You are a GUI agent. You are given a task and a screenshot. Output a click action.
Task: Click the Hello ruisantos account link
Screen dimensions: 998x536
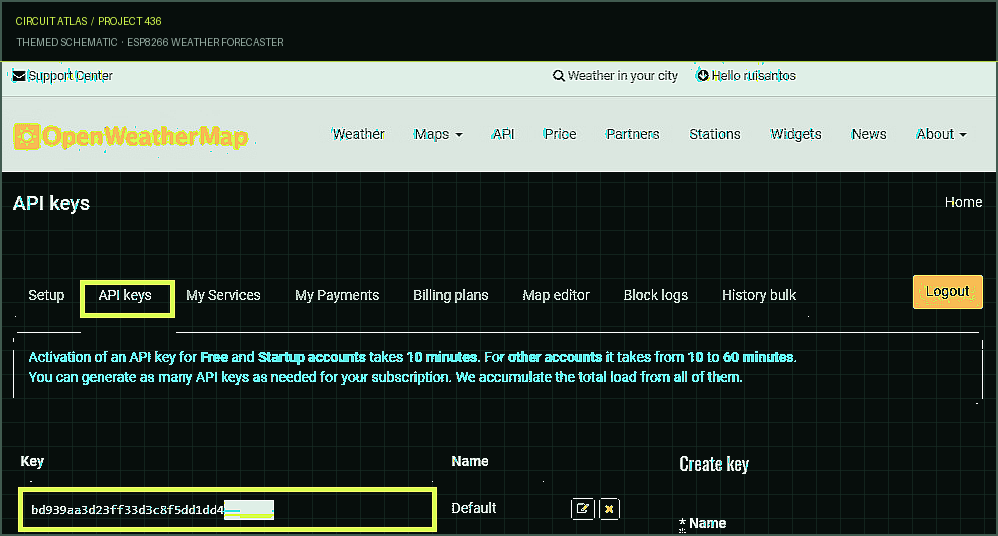(754, 76)
